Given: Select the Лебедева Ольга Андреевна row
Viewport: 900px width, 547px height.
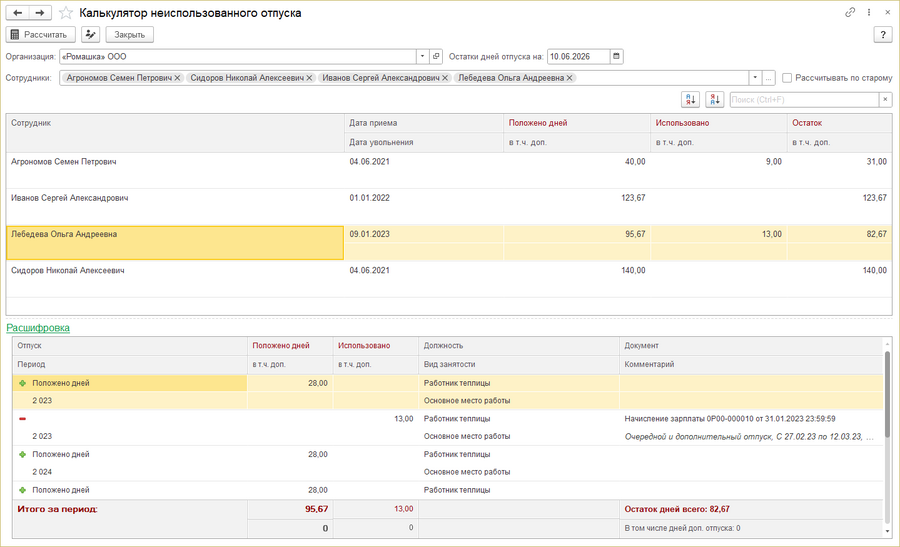Looking at the screenshot, I should pos(449,243).
